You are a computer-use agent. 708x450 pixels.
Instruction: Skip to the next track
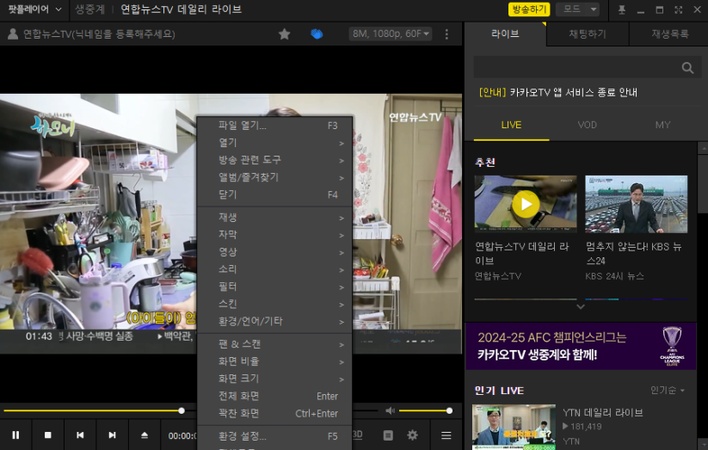[x=112, y=435]
